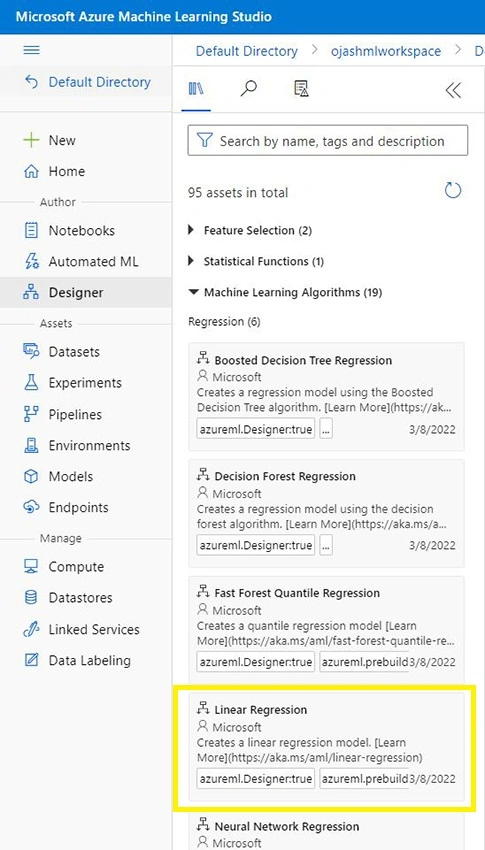This screenshot has width=485, height=850.
Task: Click the asset search filter field
Action: point(327,141)
